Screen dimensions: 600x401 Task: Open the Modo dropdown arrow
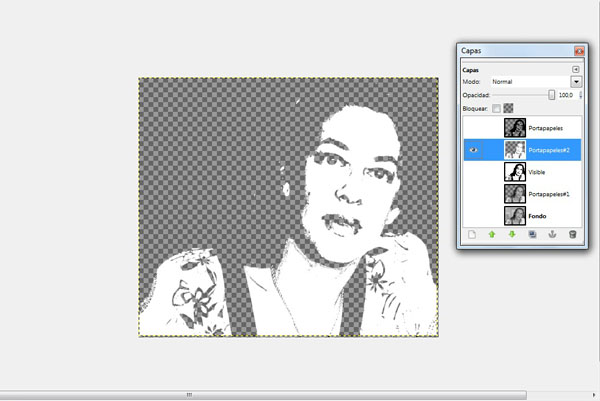pos(576,82)
